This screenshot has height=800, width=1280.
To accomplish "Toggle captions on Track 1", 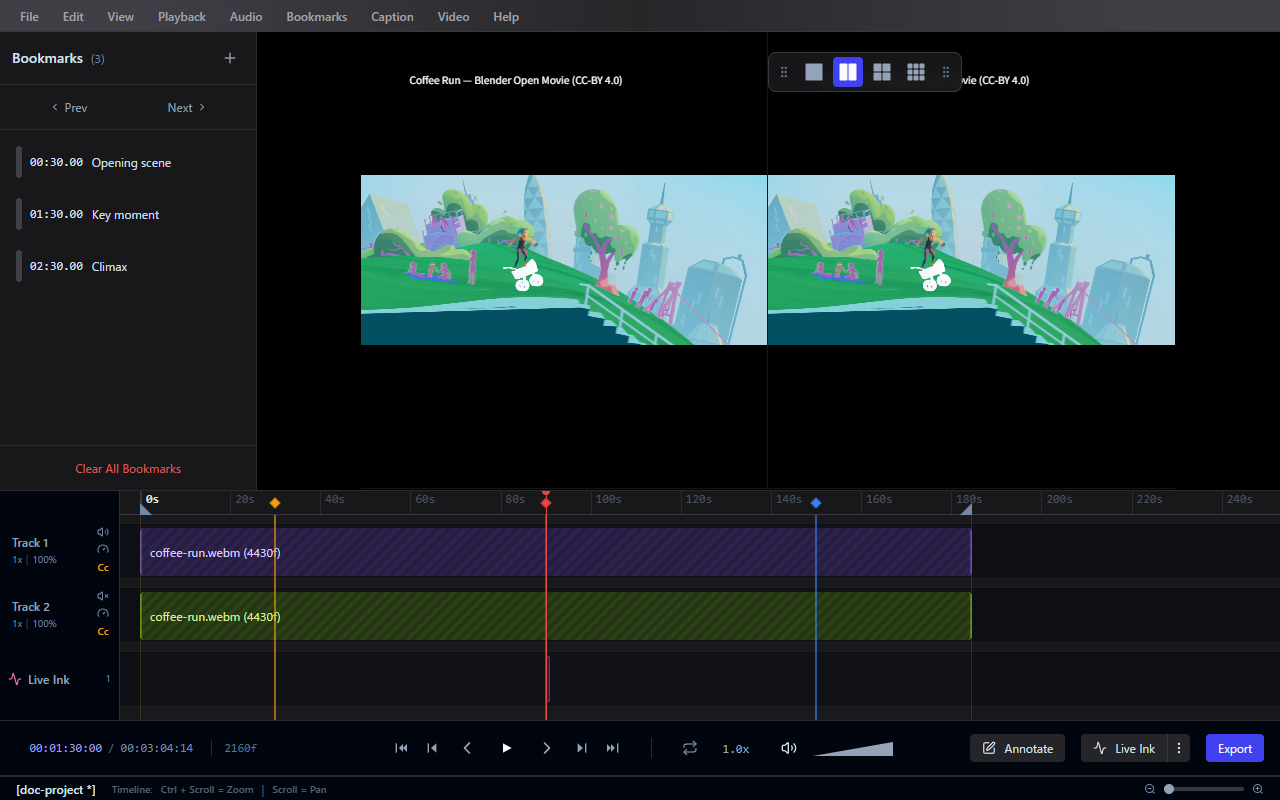I will 103,567.
